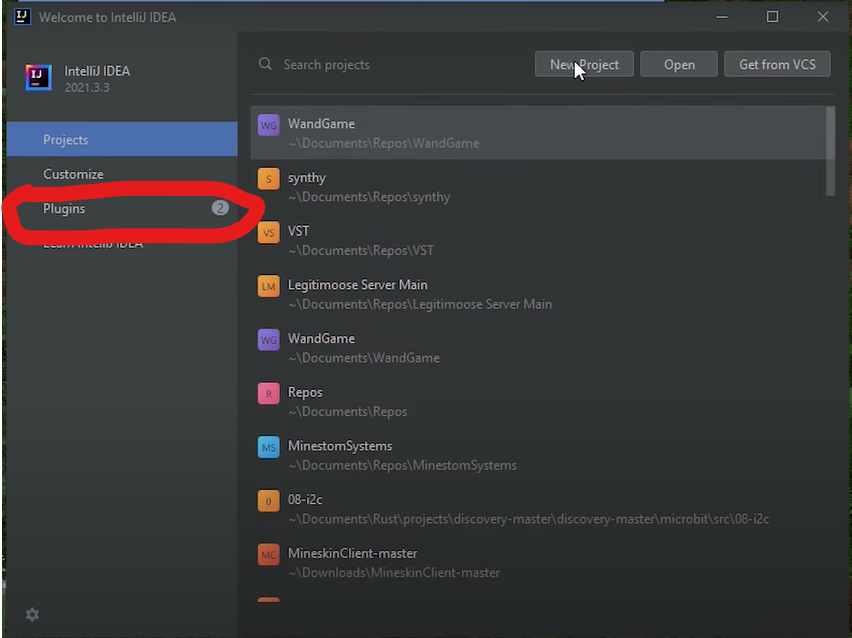Click WG icon of Documents\WandGame project

268,340
